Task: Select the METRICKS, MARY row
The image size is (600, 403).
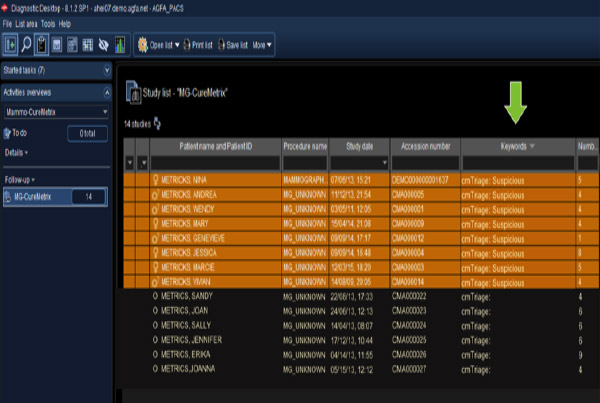Action: click(361, 224)
